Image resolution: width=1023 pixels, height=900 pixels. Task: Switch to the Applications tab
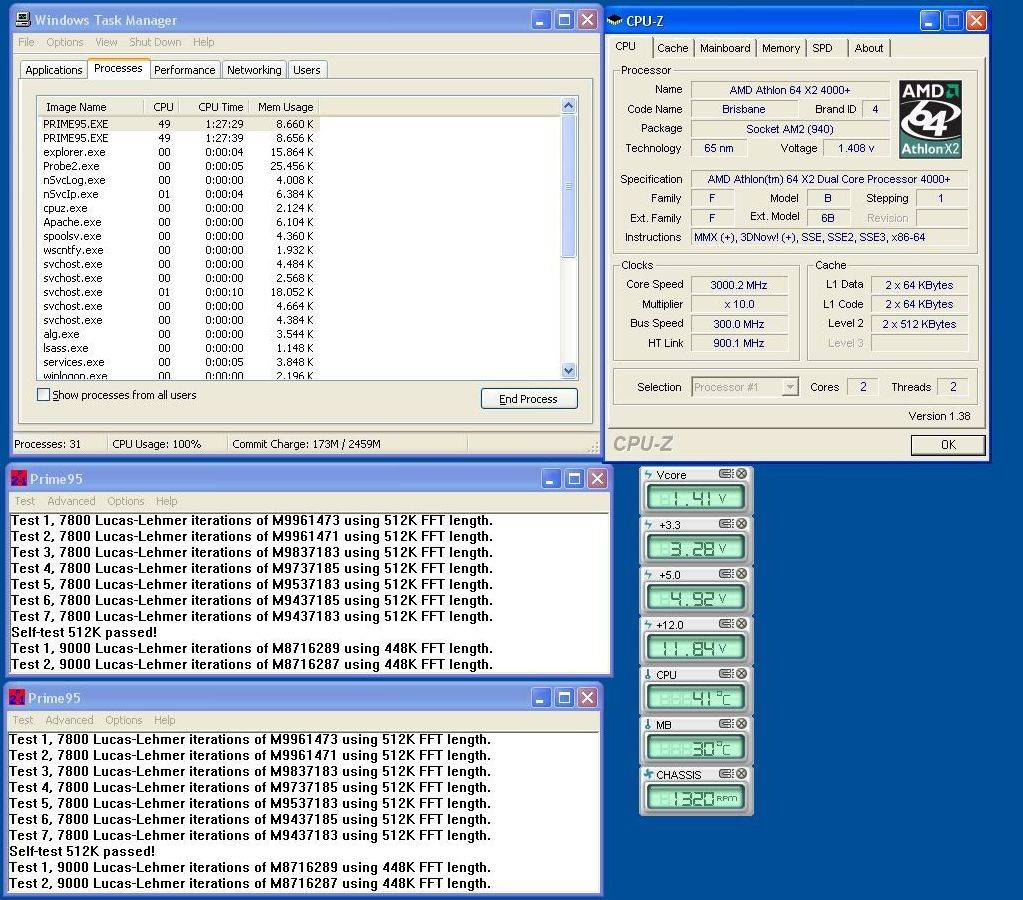[53, 70]
